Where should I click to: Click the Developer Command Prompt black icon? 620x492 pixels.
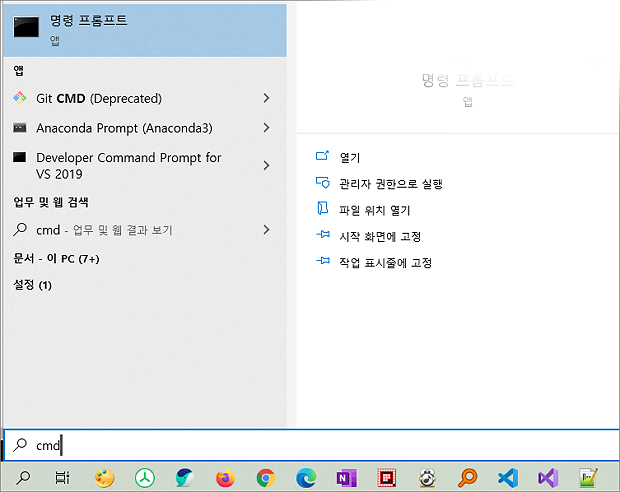(x=19, y=157)
